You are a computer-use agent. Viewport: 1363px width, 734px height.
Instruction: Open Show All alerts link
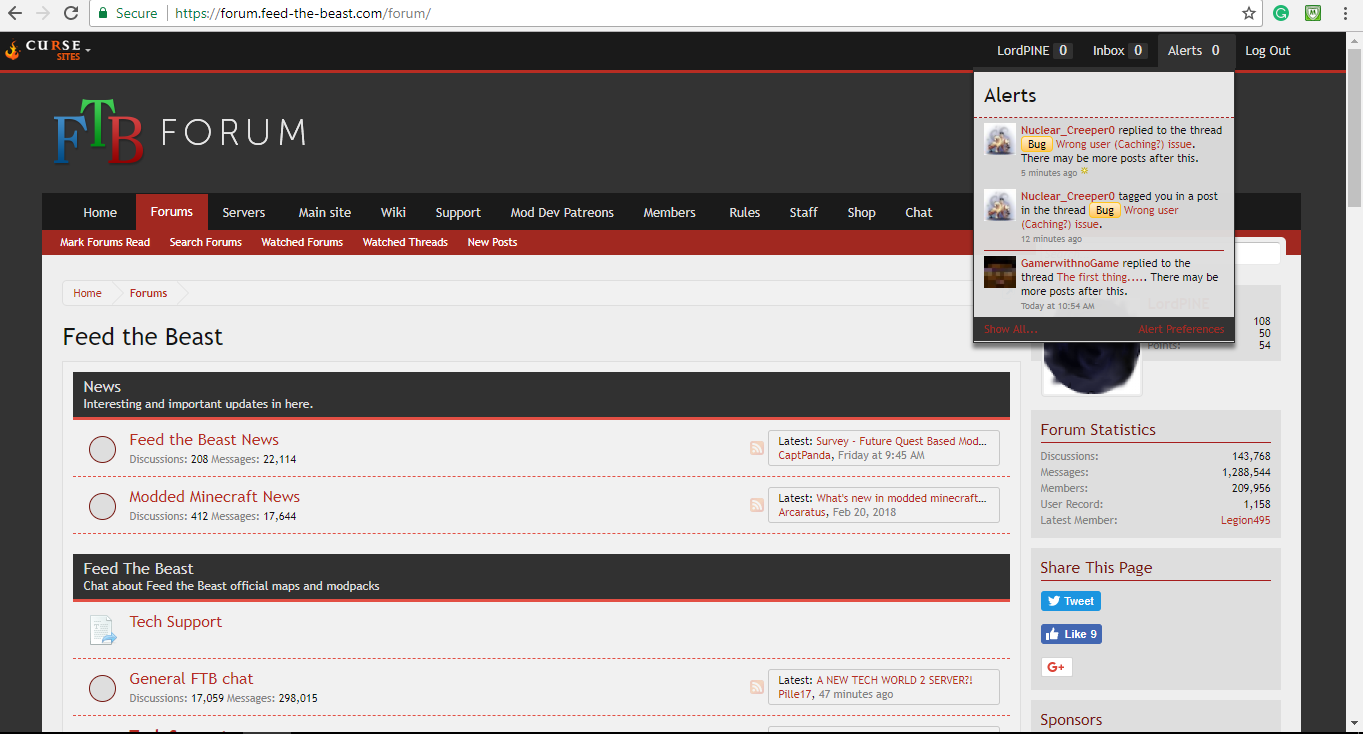pos(1010,329)
